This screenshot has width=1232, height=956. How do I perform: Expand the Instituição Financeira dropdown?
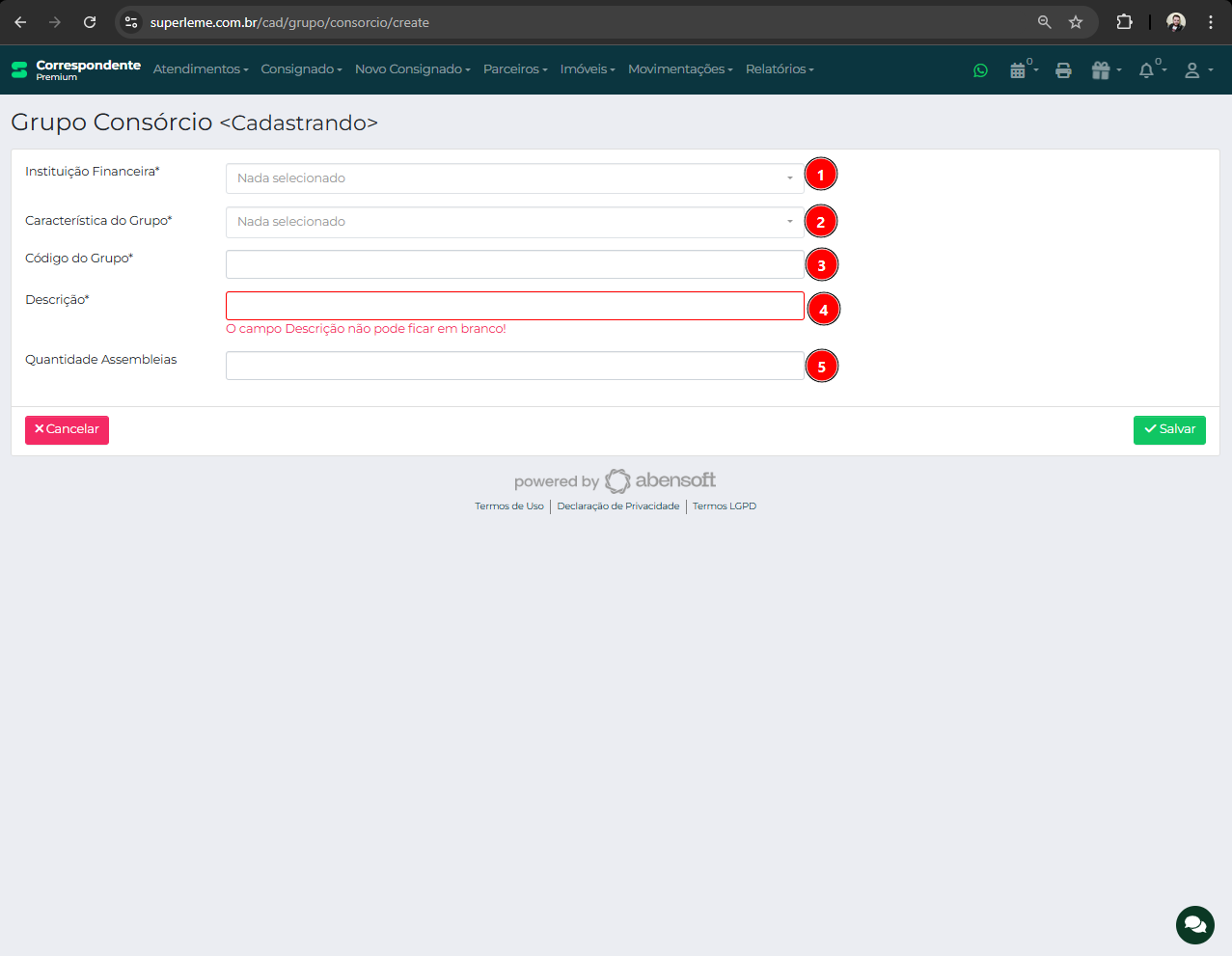514,178
